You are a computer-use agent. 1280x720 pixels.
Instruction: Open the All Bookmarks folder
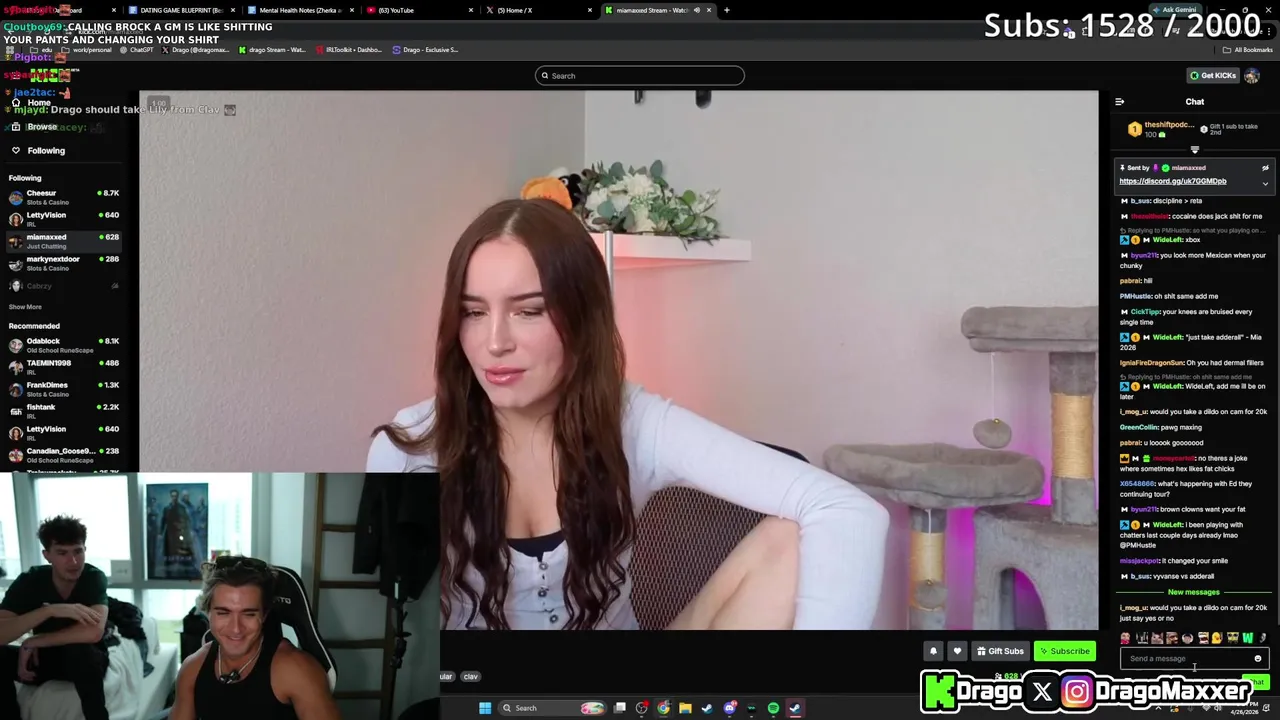1248,50
